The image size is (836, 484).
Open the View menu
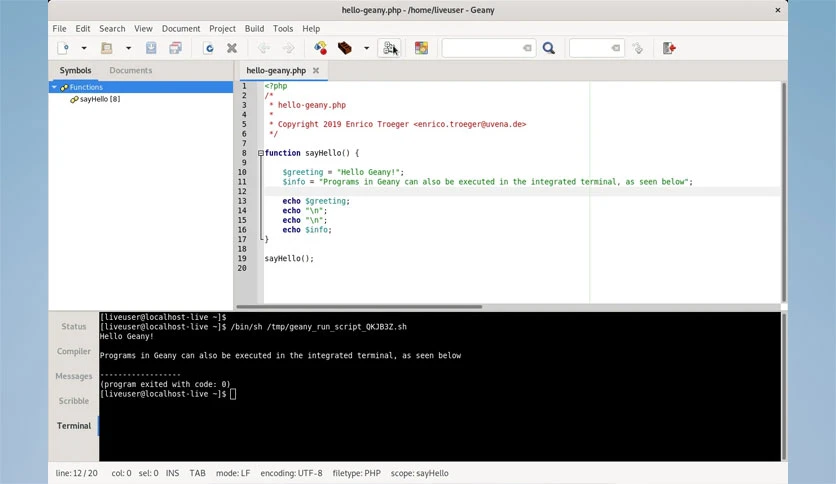[143, 29]
